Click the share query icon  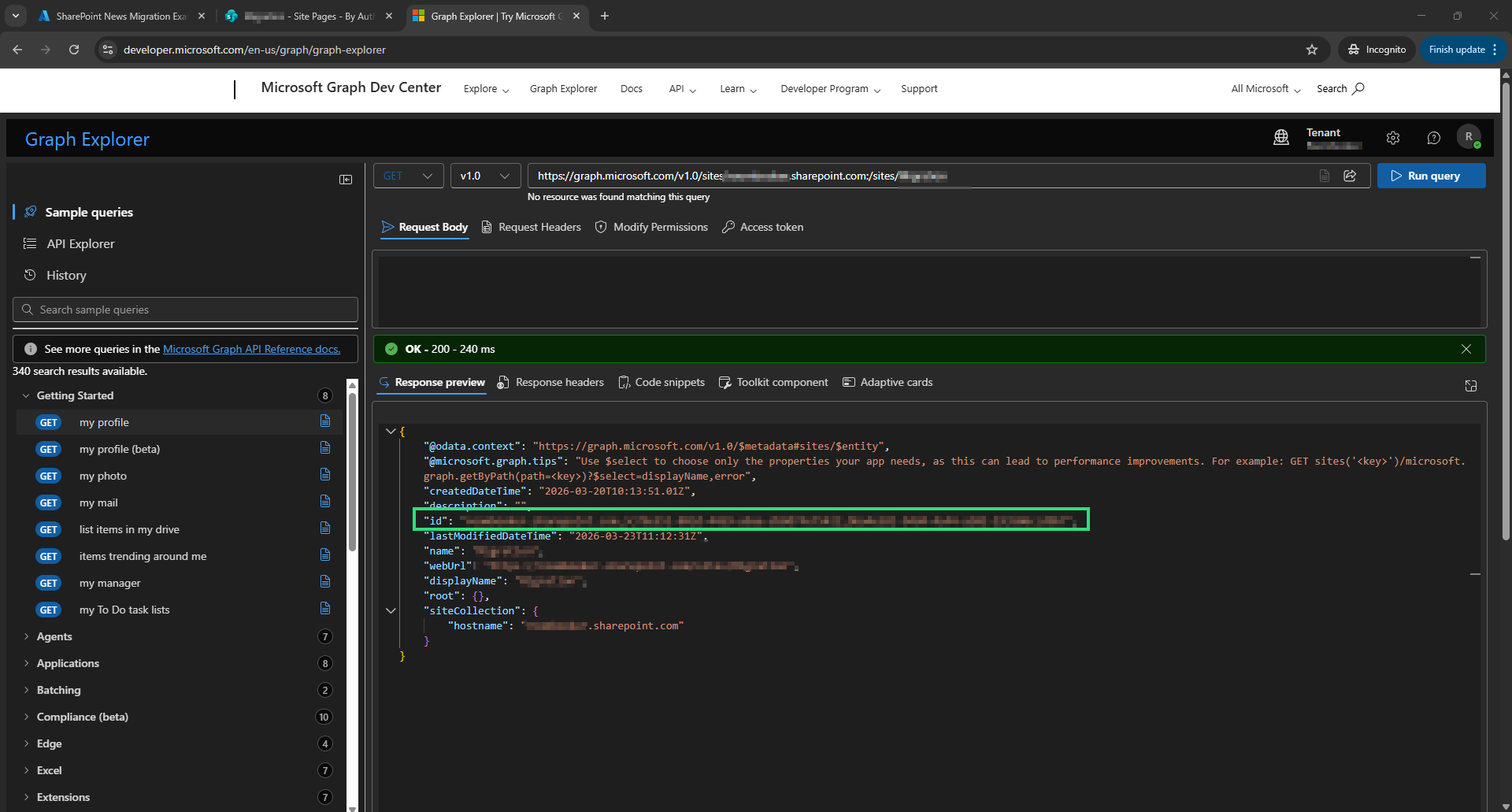[x=1350, y=176]
